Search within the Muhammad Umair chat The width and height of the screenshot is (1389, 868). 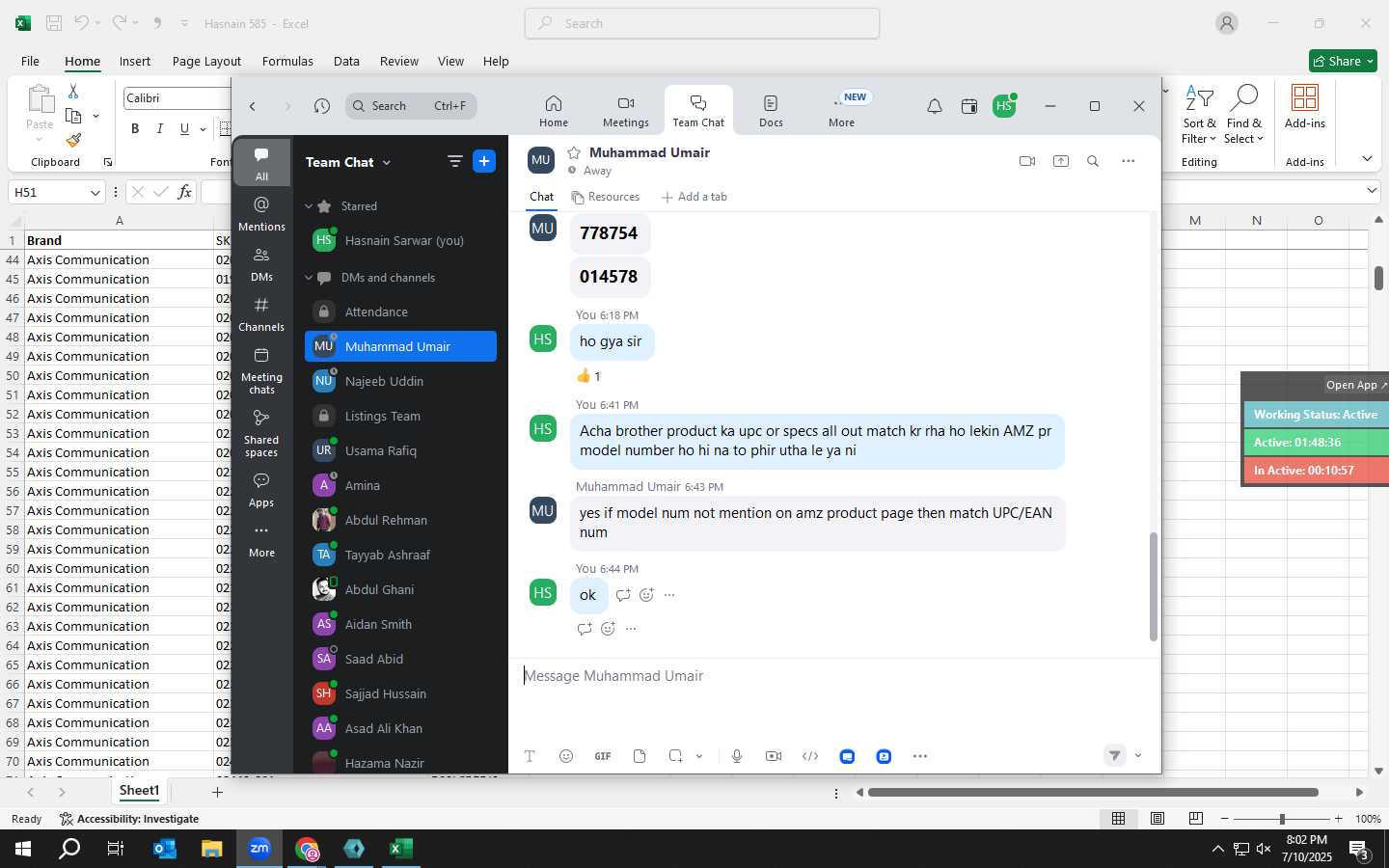pyautogui.click(x=1093, y=161)
